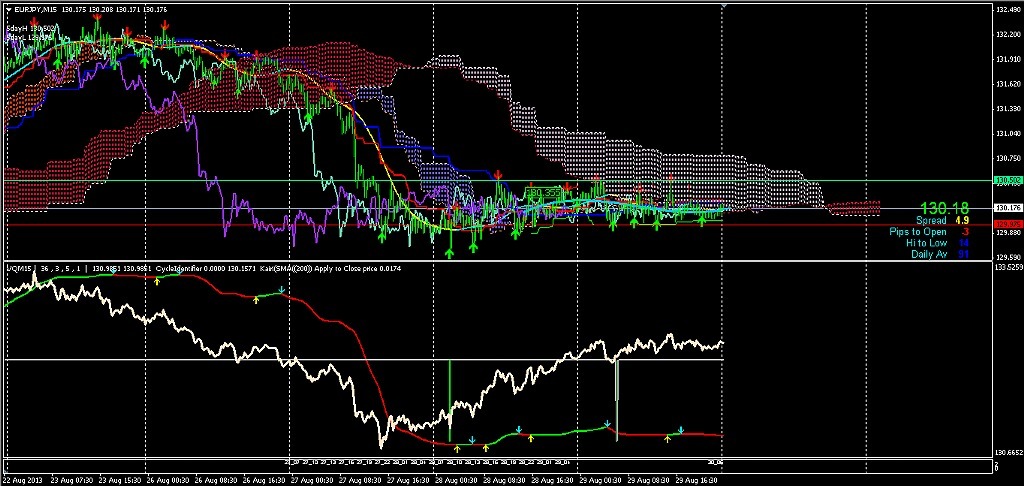Click the 129.590 price scale value
The width and height of the screenshot is (1024, 486).
point(1008,257)
